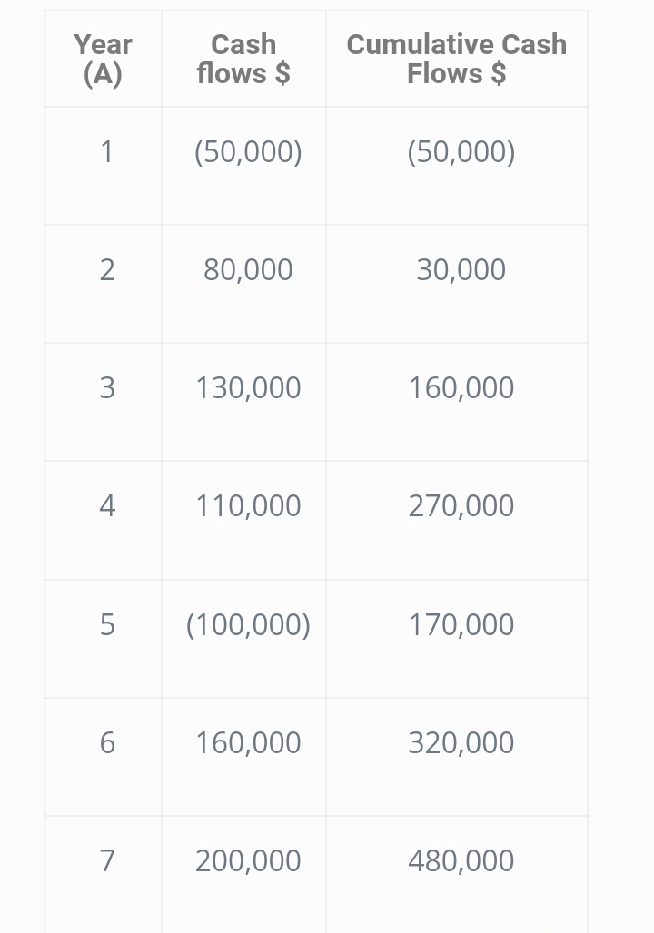This screenshot has width=654, height=933.
Task: Select the 80,000 cash flow cell
Action: click(248, 270)
